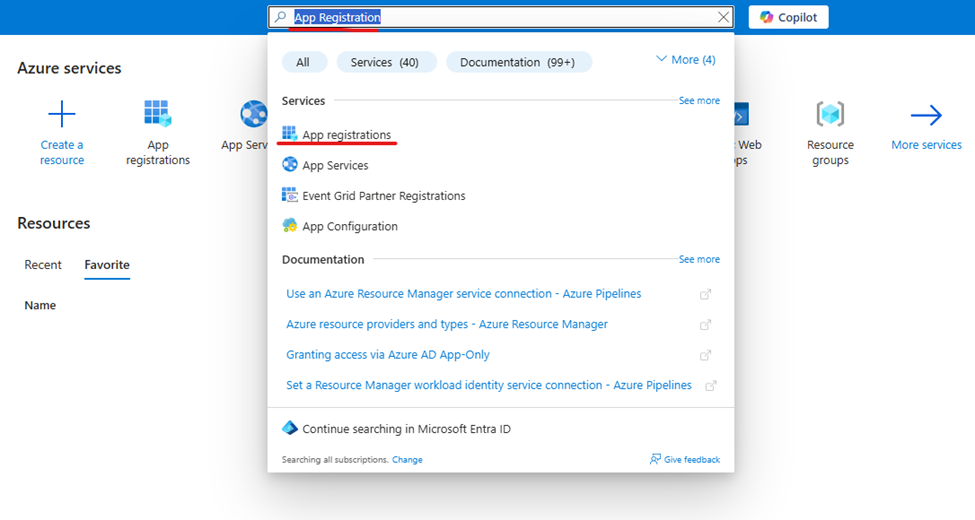The height and width of the screenshot is (520, 975).
Task: Open the Resource groups service icon
Action: pyautogui.click(x=830, y=114)
